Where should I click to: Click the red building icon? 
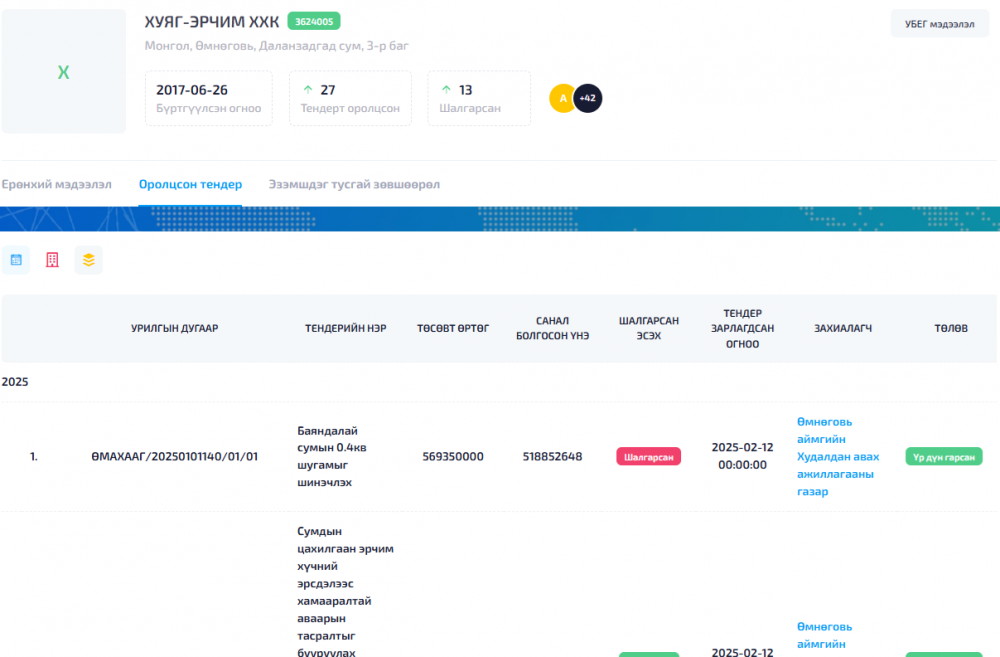[52, 260]
